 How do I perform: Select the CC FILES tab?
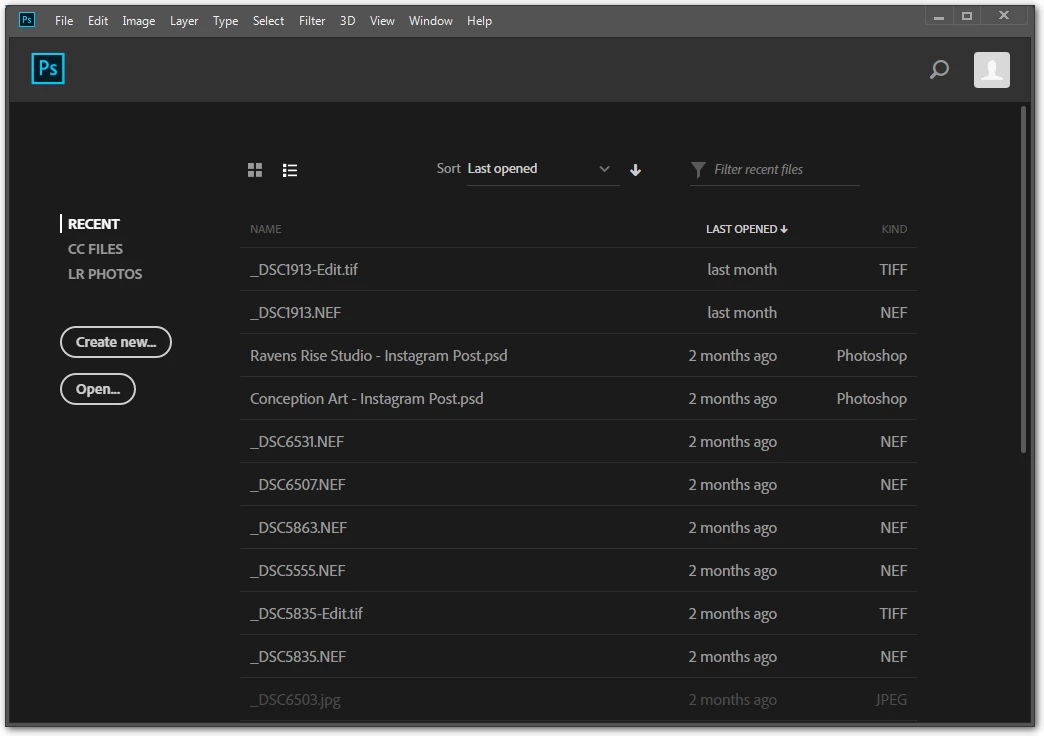point(95,249)
